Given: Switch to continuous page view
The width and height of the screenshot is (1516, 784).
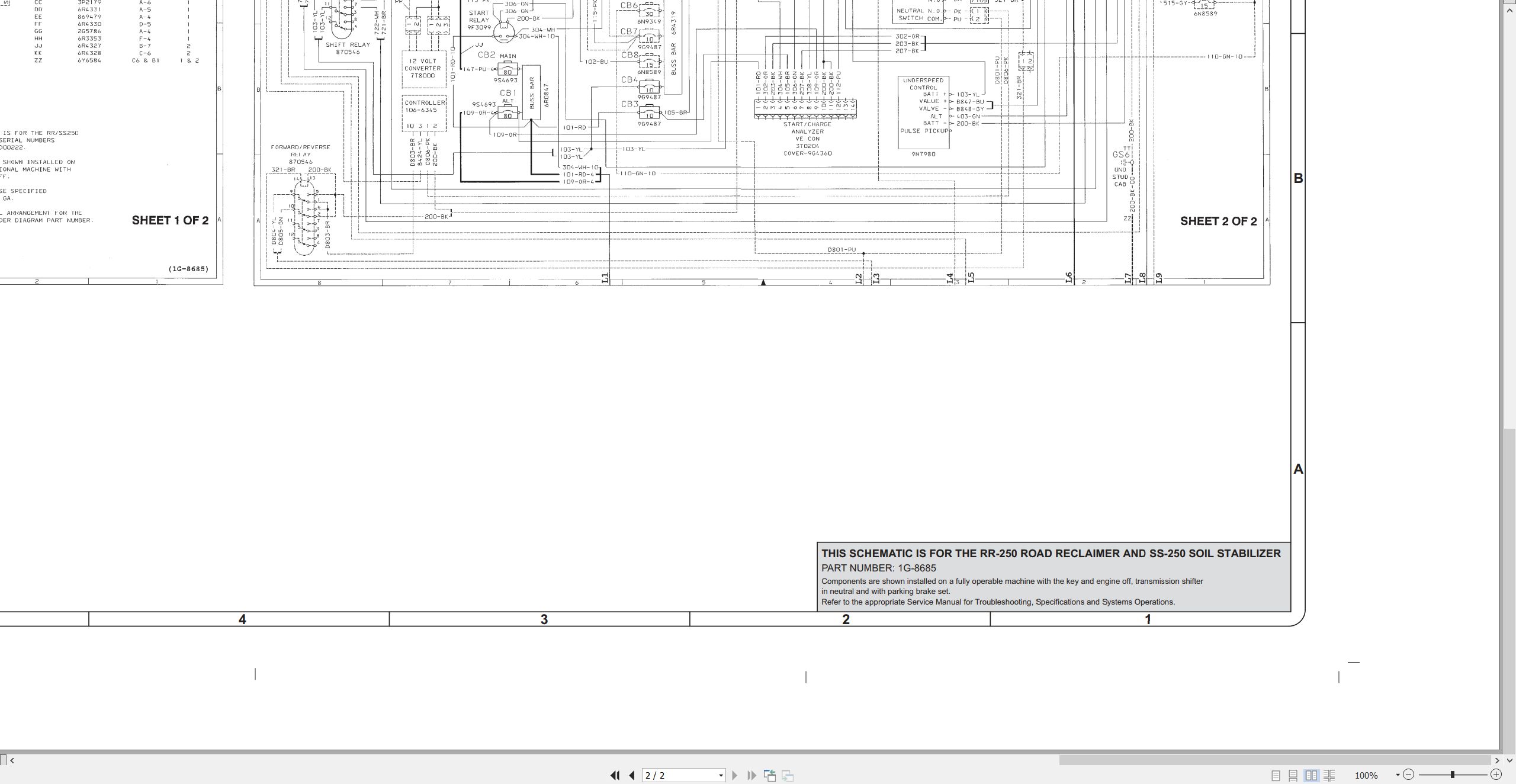Looking at the screenshot, I should coord(1293,775).
